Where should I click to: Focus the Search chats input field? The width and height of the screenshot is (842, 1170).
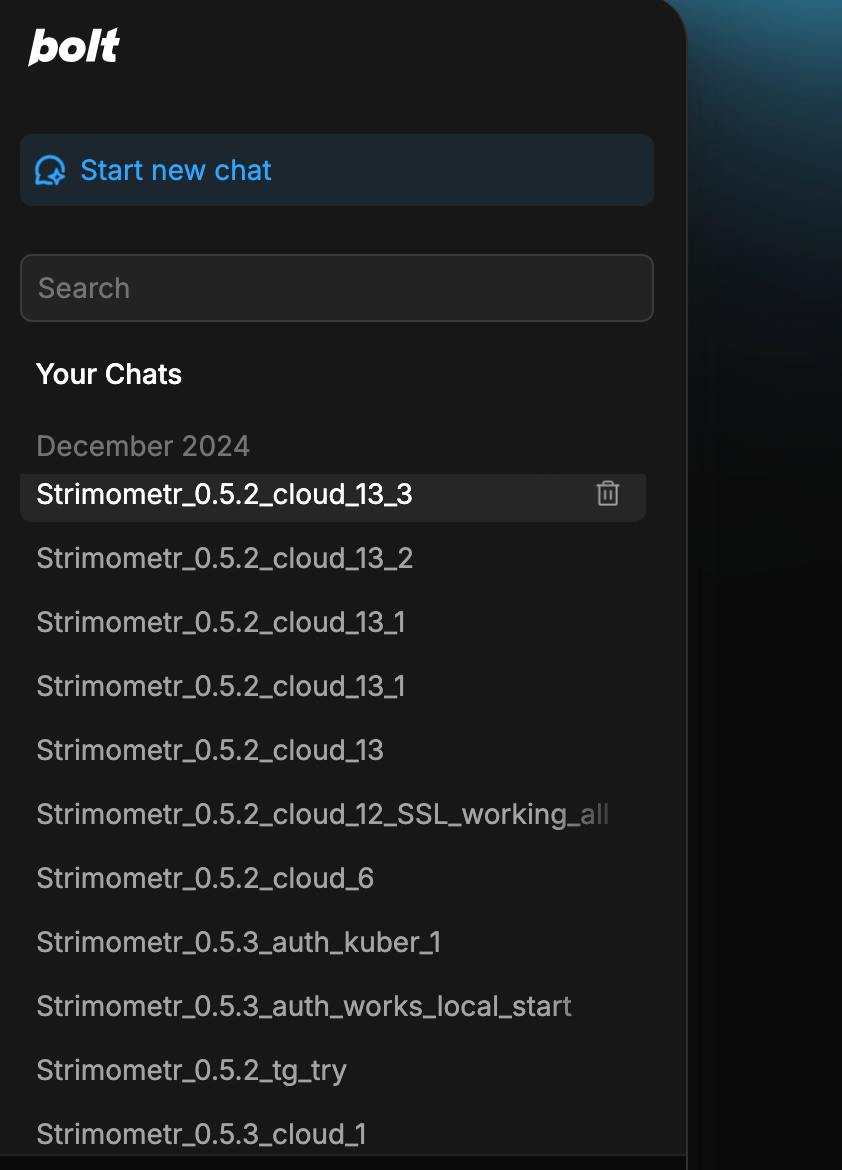tap(336, 288)
